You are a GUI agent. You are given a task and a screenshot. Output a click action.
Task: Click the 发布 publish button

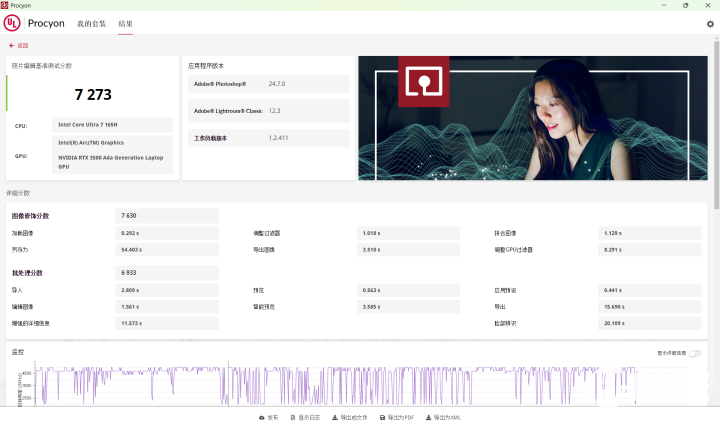pyautogui.click(x=268, y=417)
